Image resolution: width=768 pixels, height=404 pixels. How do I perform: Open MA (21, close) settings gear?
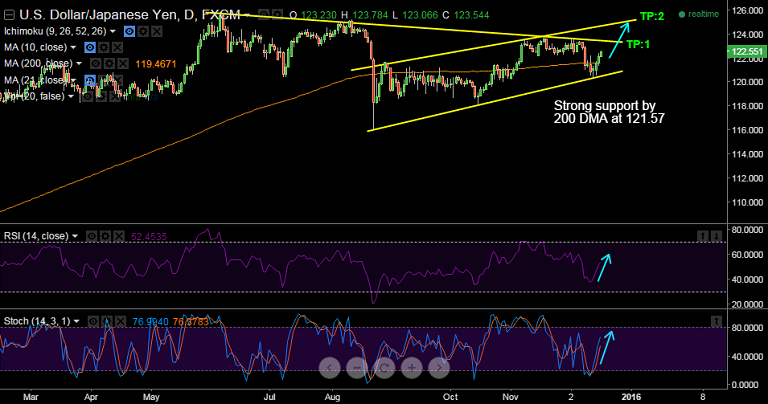(x=104, y=80)
